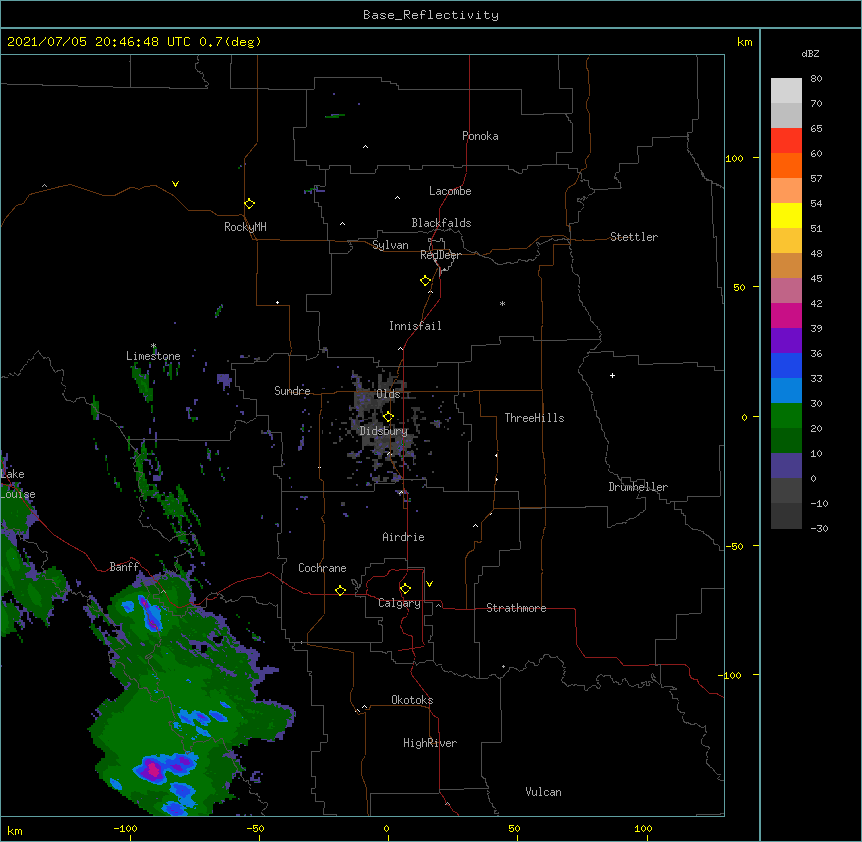Click the Blackfalds town label
Image resolution: width=862 pixels, height=842 pixels.
(x=441, y=223)
